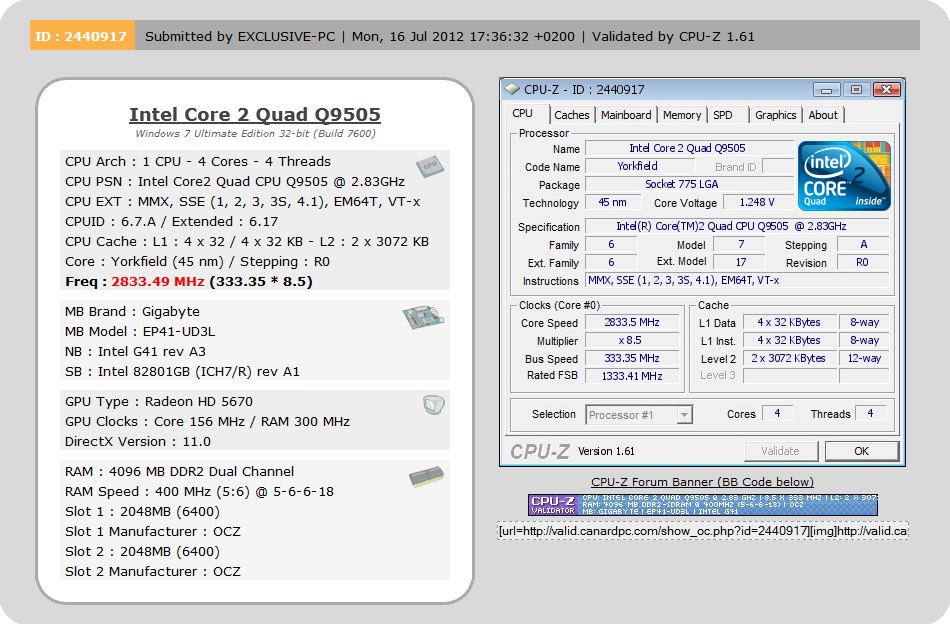Select the CPU tab
This screenshot has width=950, height=624.
coord(522,113)
